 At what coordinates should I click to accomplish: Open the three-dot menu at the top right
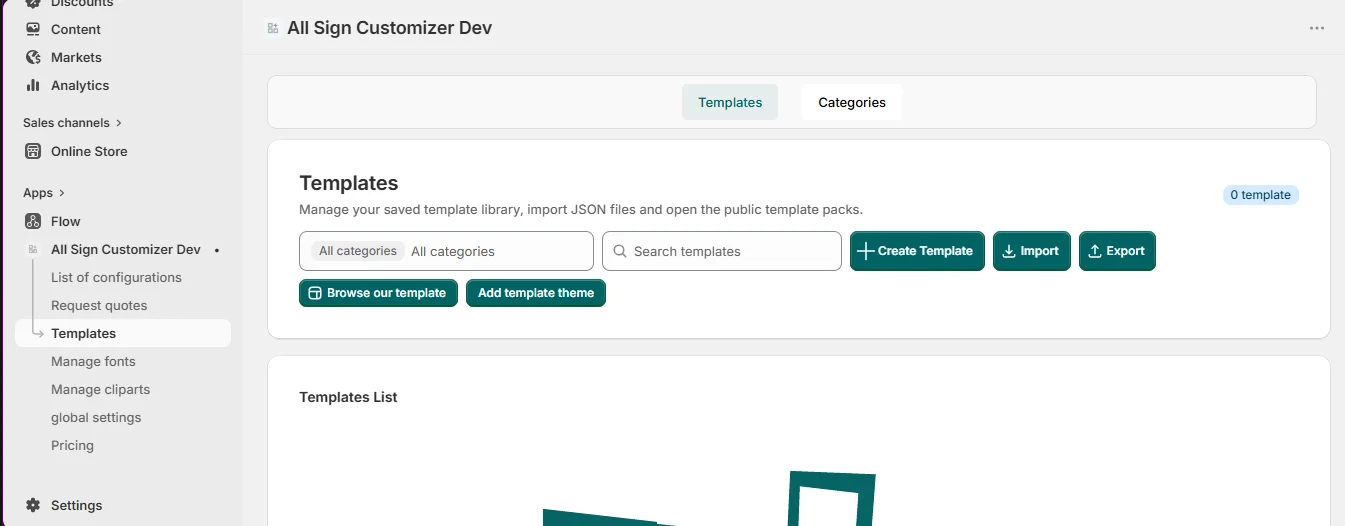pyautogui.click(x=1317, y=28)
